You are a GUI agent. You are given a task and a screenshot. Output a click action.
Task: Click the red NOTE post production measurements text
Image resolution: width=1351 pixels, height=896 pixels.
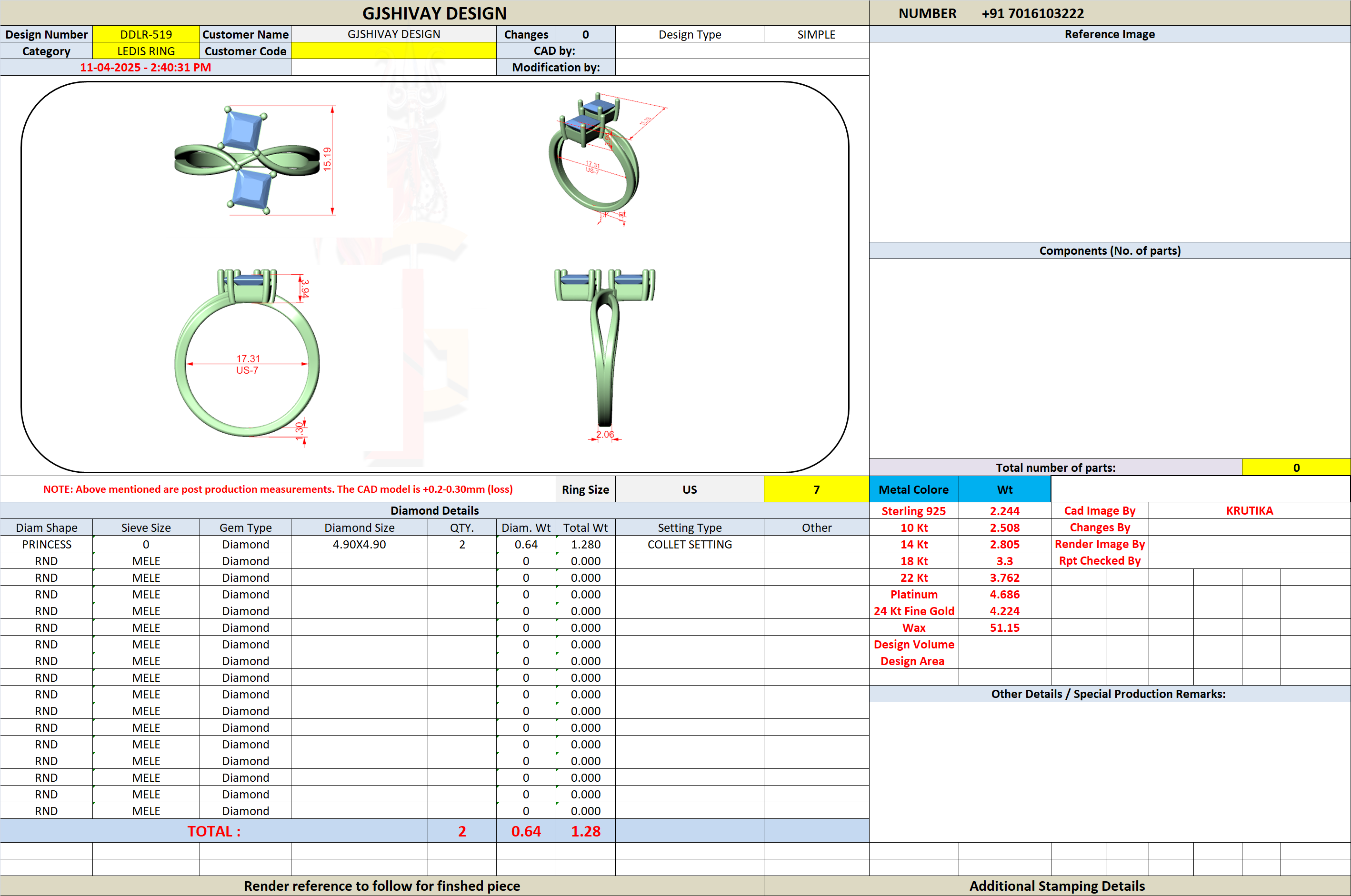click(x=278, y=489)
